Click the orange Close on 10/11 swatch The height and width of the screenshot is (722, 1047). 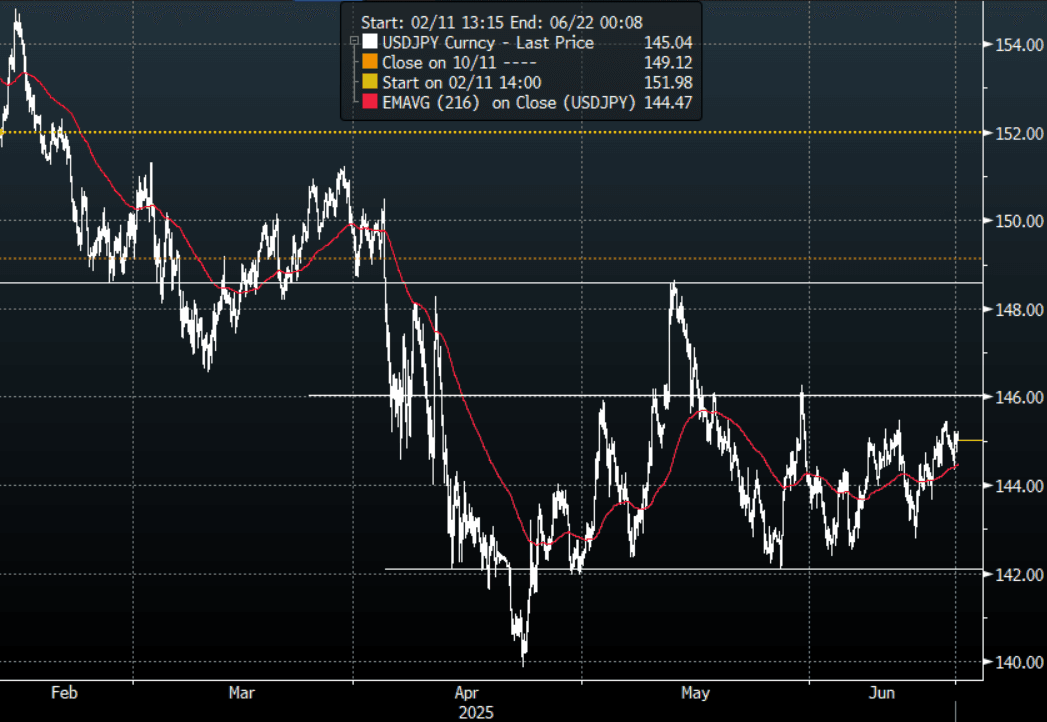point(370,63)
